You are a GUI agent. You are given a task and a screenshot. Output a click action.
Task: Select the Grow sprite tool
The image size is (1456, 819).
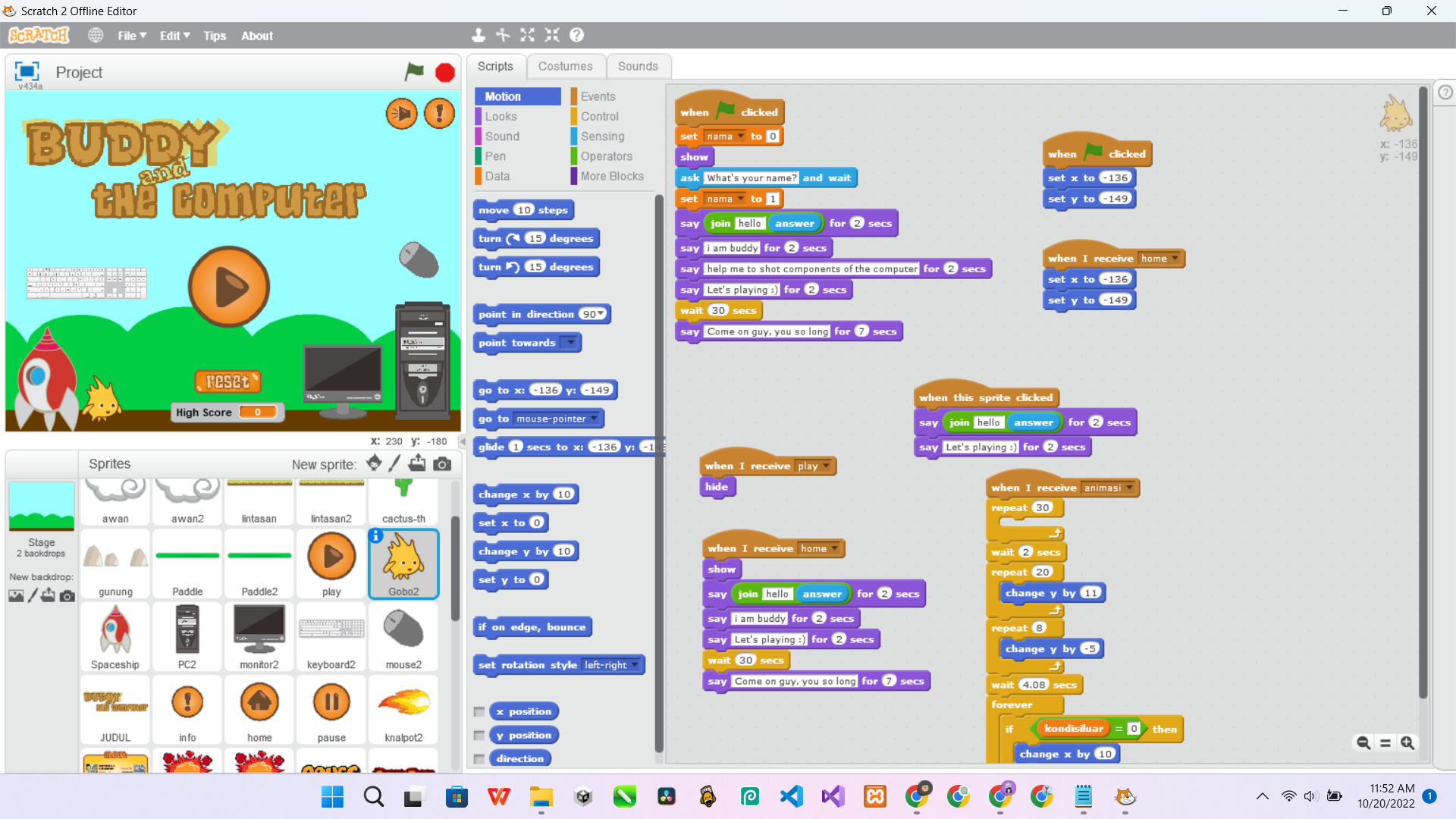pos(528,35)
